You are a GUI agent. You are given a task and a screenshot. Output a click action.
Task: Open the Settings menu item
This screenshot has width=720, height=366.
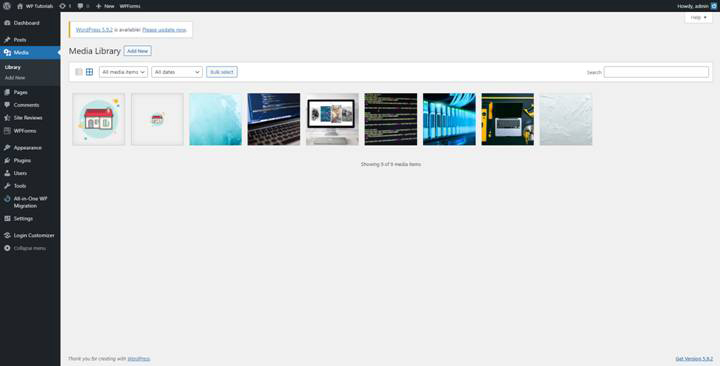tap(23, 219)
